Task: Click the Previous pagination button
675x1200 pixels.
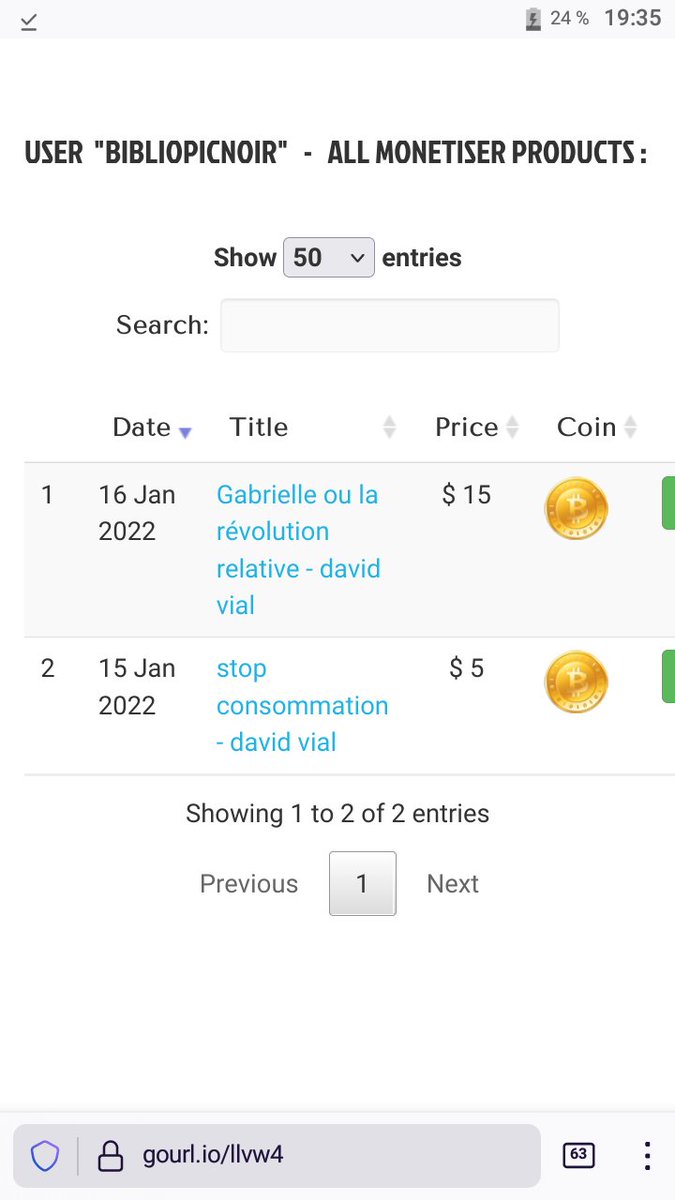Action: point(249,883)
